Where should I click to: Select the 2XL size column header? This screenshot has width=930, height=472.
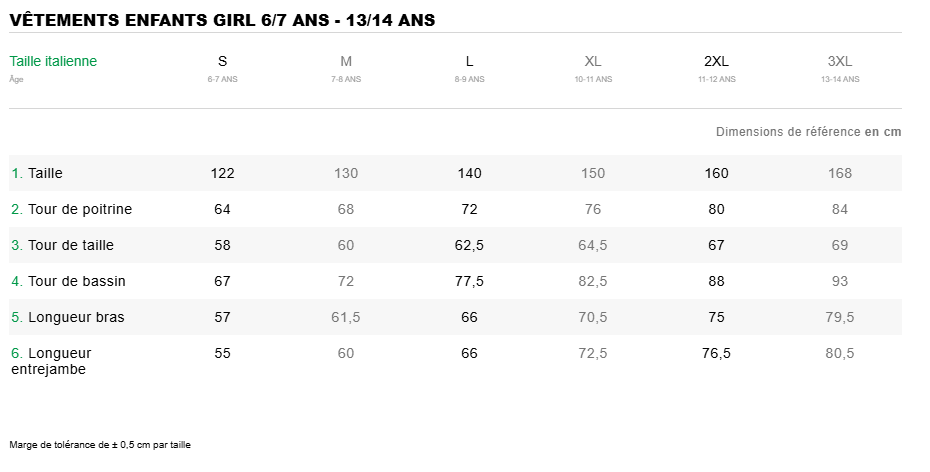pos(716,62)
